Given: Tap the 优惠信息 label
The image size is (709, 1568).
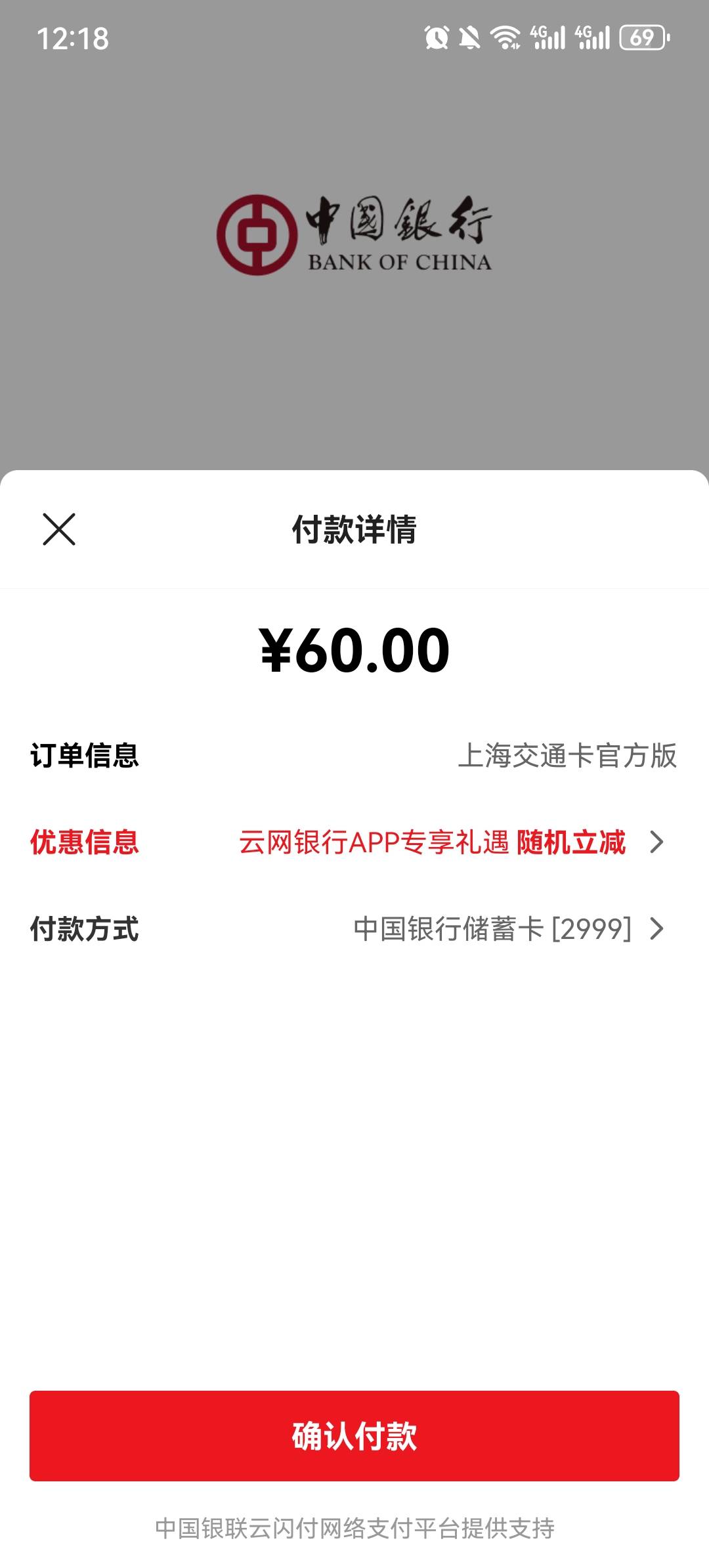Looking at the screenshot, I should [85, 842].
